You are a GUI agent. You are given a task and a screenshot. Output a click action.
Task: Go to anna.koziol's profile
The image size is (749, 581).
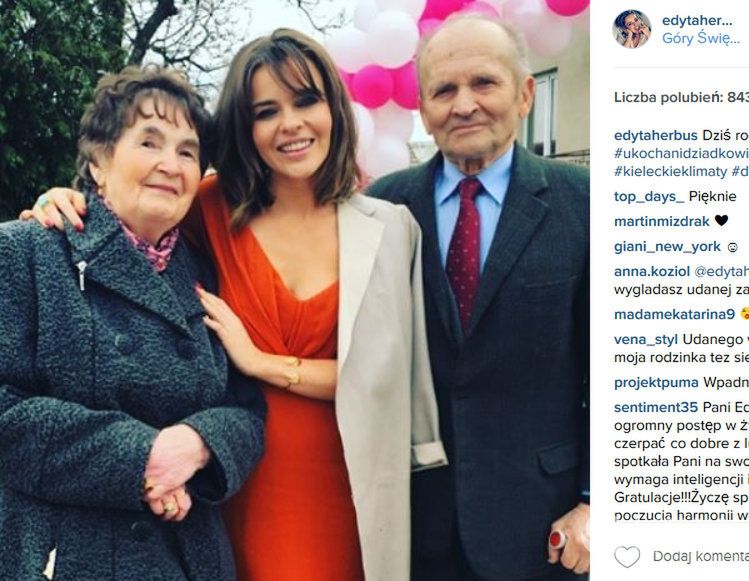[x=651, y=271]
